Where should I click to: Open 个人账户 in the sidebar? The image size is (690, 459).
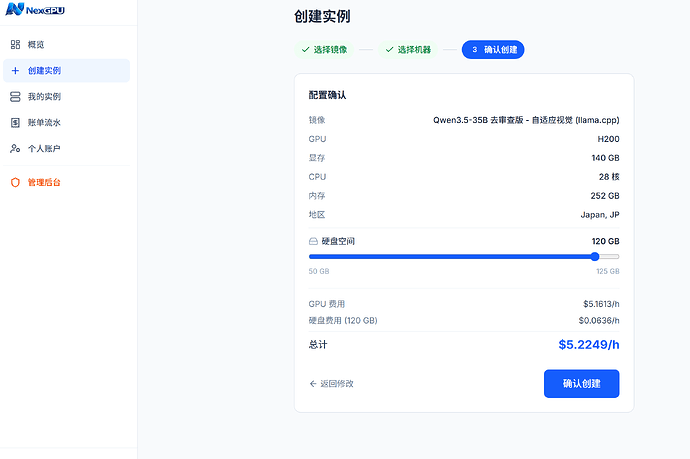pyautogui.click(x=66, y=148)
